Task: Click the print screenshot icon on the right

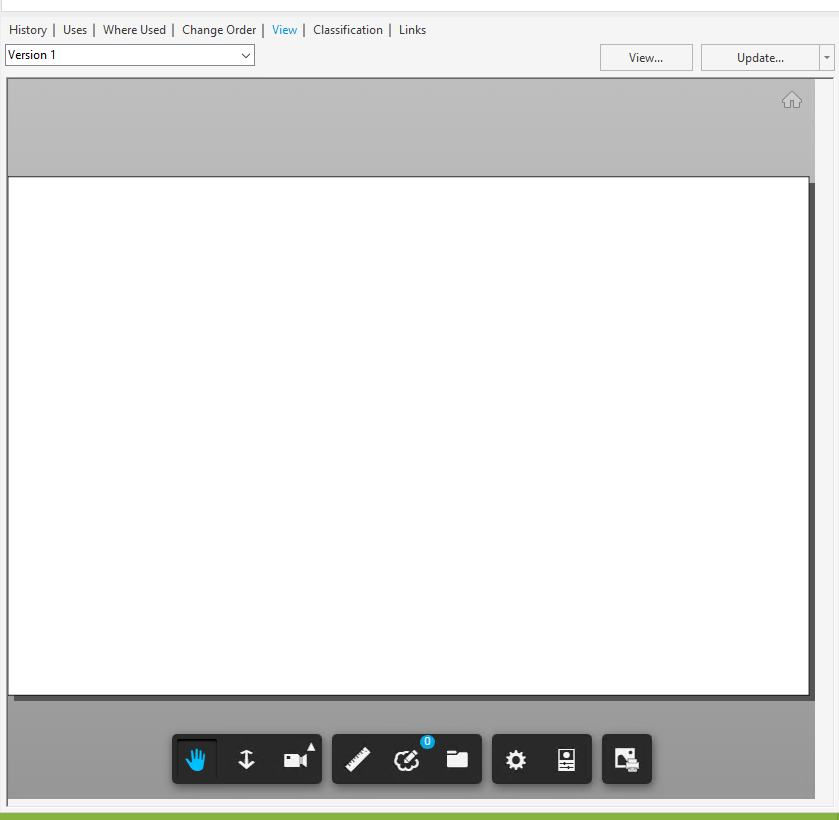Action: (626, 759)
